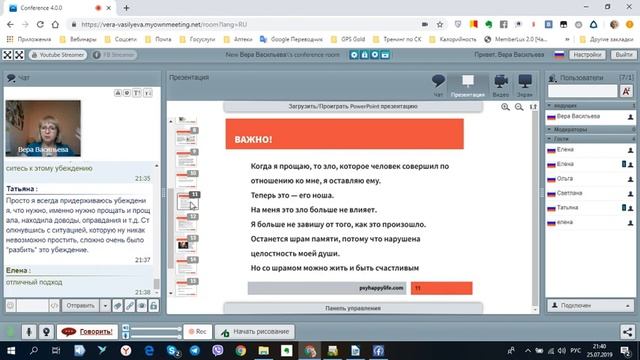Click the Windows Start button

pos(11,351)
